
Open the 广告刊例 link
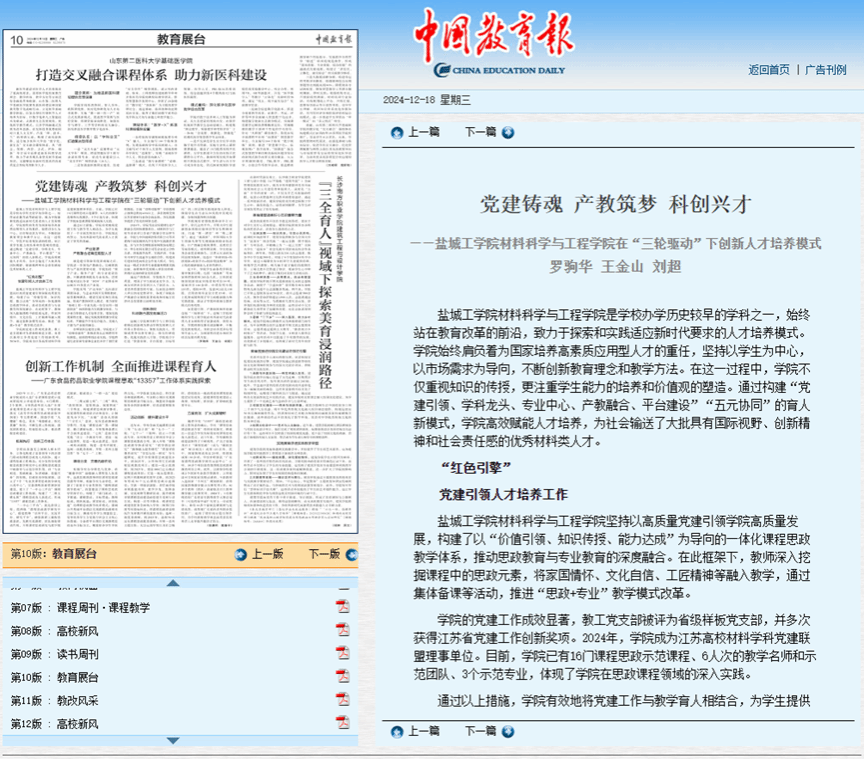coord(825,70)
